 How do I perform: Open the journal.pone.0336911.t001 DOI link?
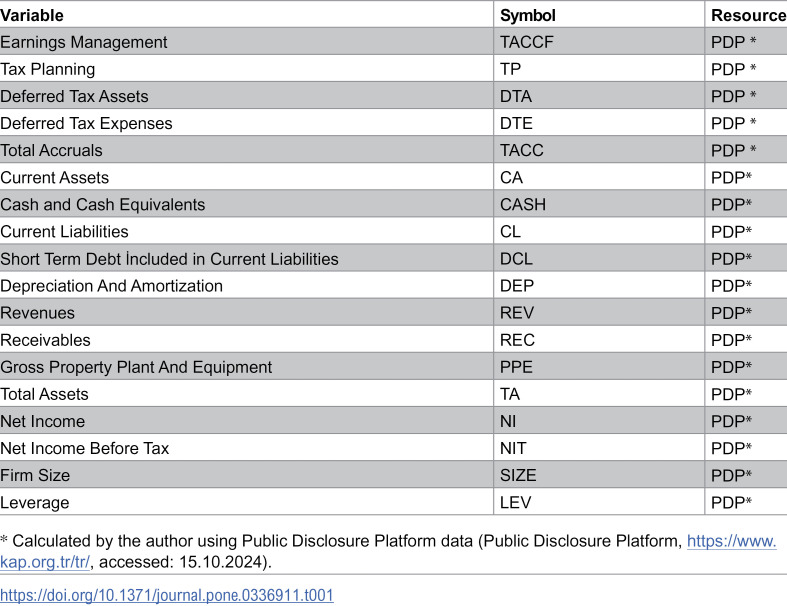point(167,595)
